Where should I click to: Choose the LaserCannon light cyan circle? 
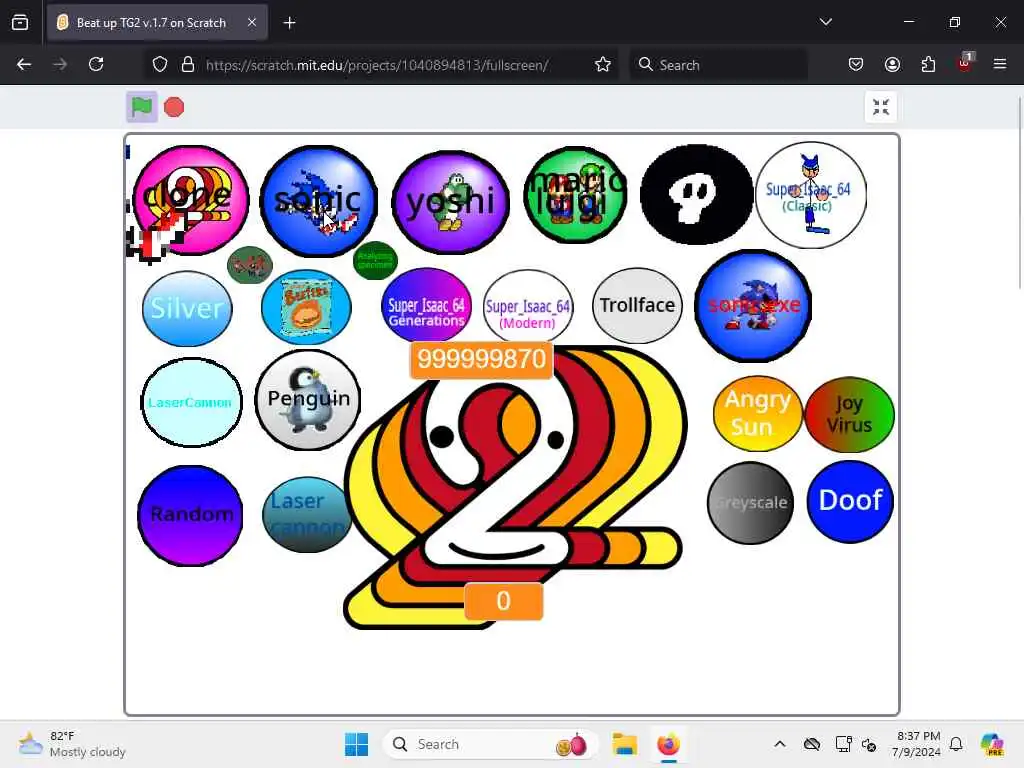(191, 402)
